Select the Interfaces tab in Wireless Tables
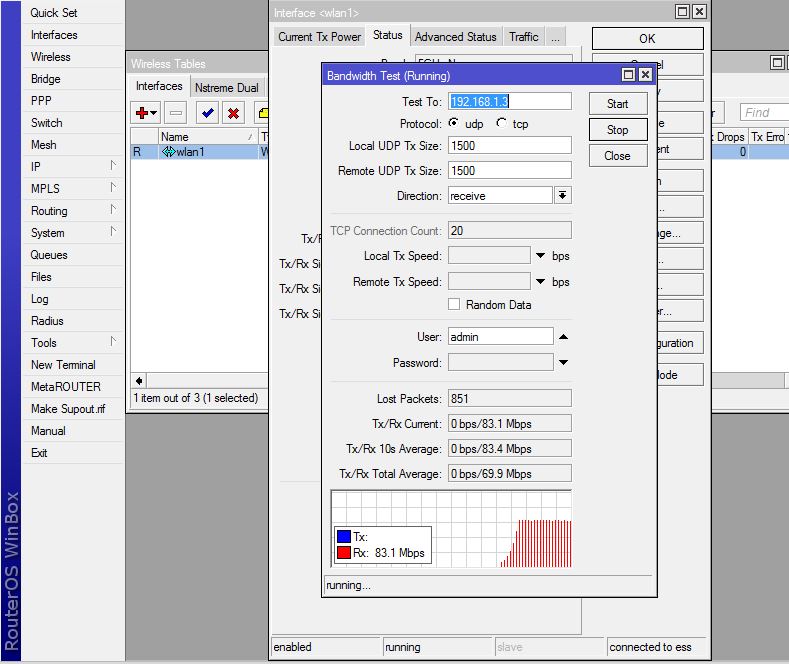The width and height of the screenshot is (789, 664). 159,86
